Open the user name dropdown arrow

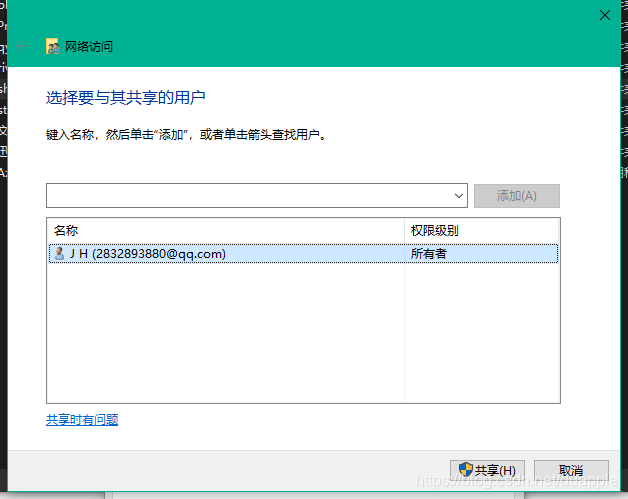pos(459,196)
